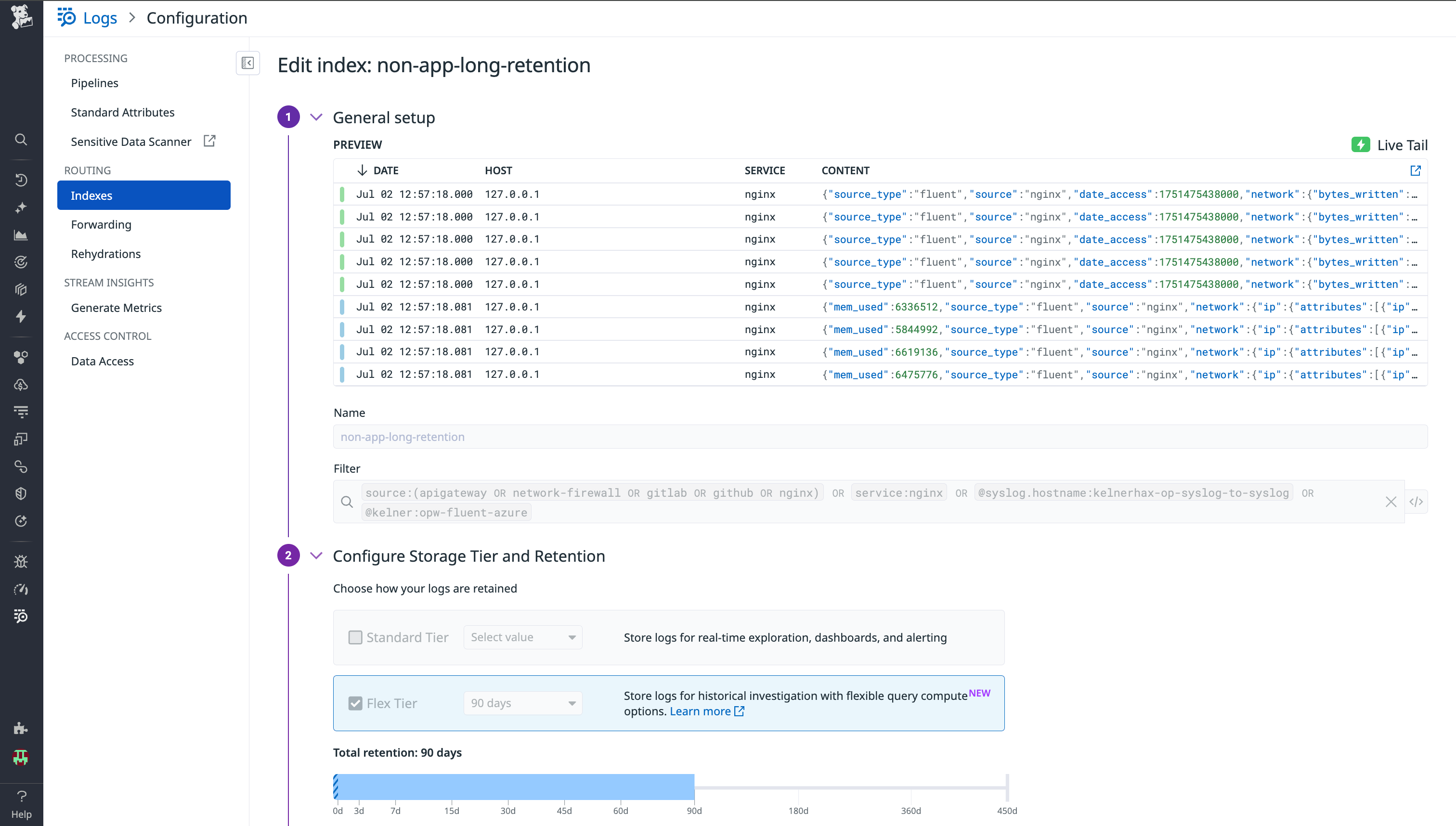The height and width of the screenshot is (826, 1456).
Task: Clear the Filter query with the X
Action: (x=1391, y=502)
